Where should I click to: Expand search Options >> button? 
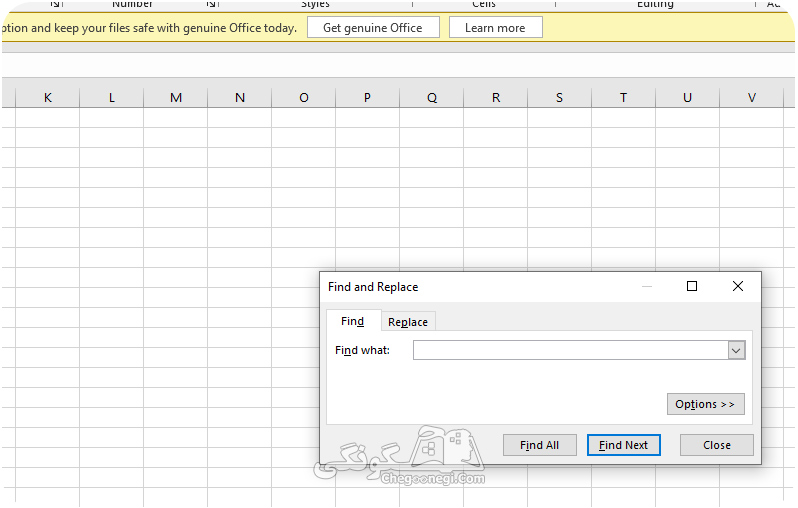[x=705, y=404]
